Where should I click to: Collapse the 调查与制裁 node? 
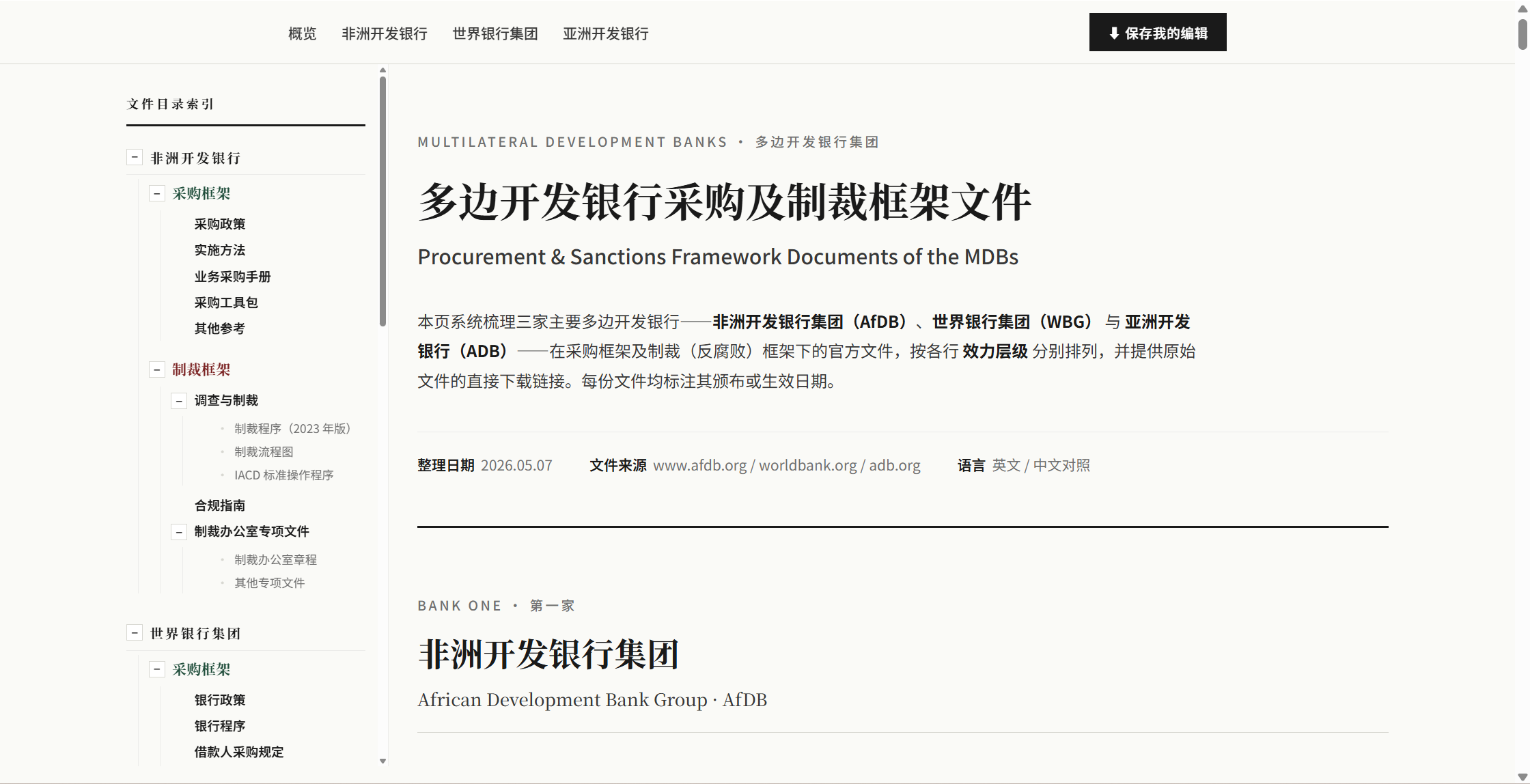[179, 401]
